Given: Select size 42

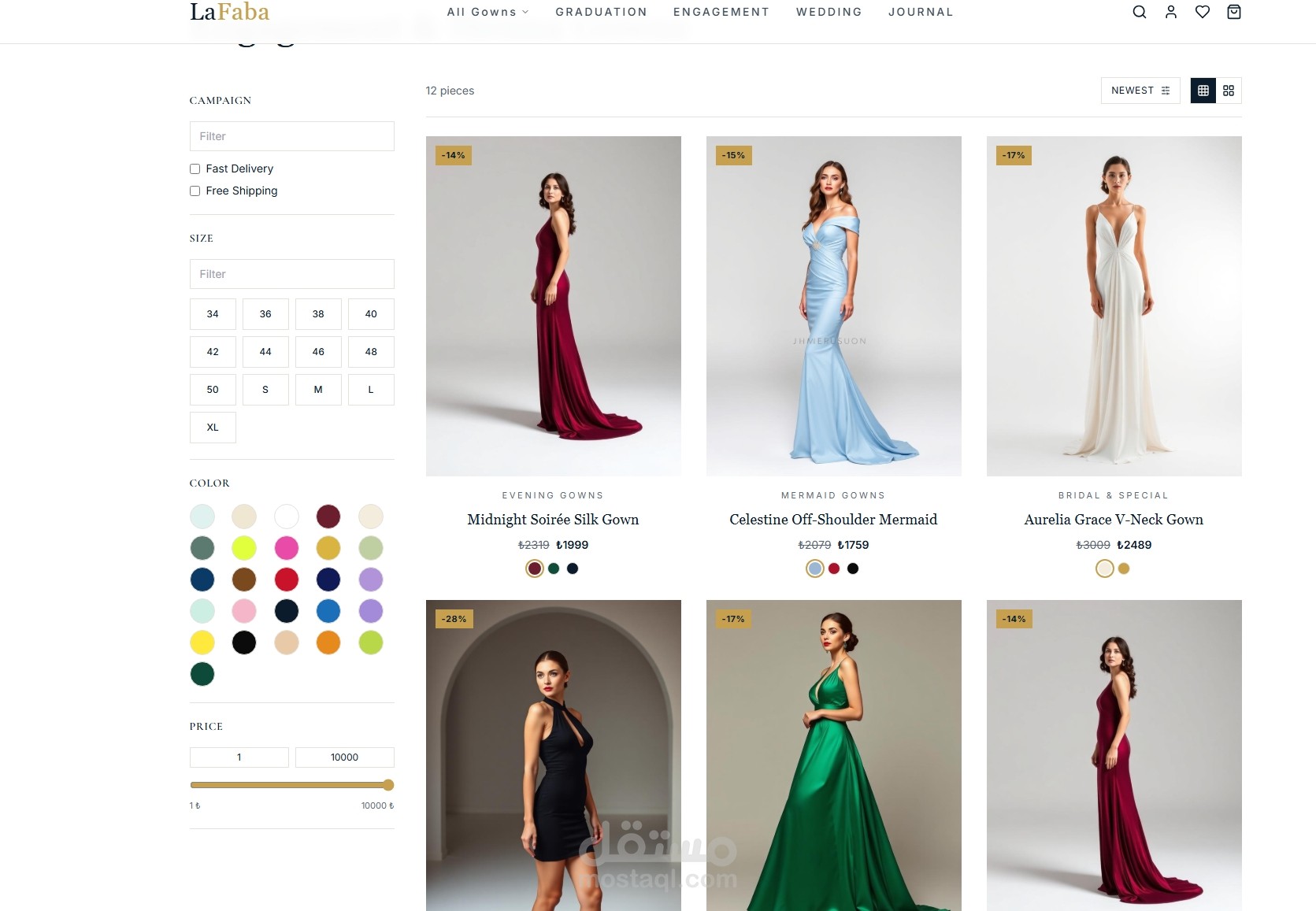Looking at the screenshot, I should coord(213,352).
